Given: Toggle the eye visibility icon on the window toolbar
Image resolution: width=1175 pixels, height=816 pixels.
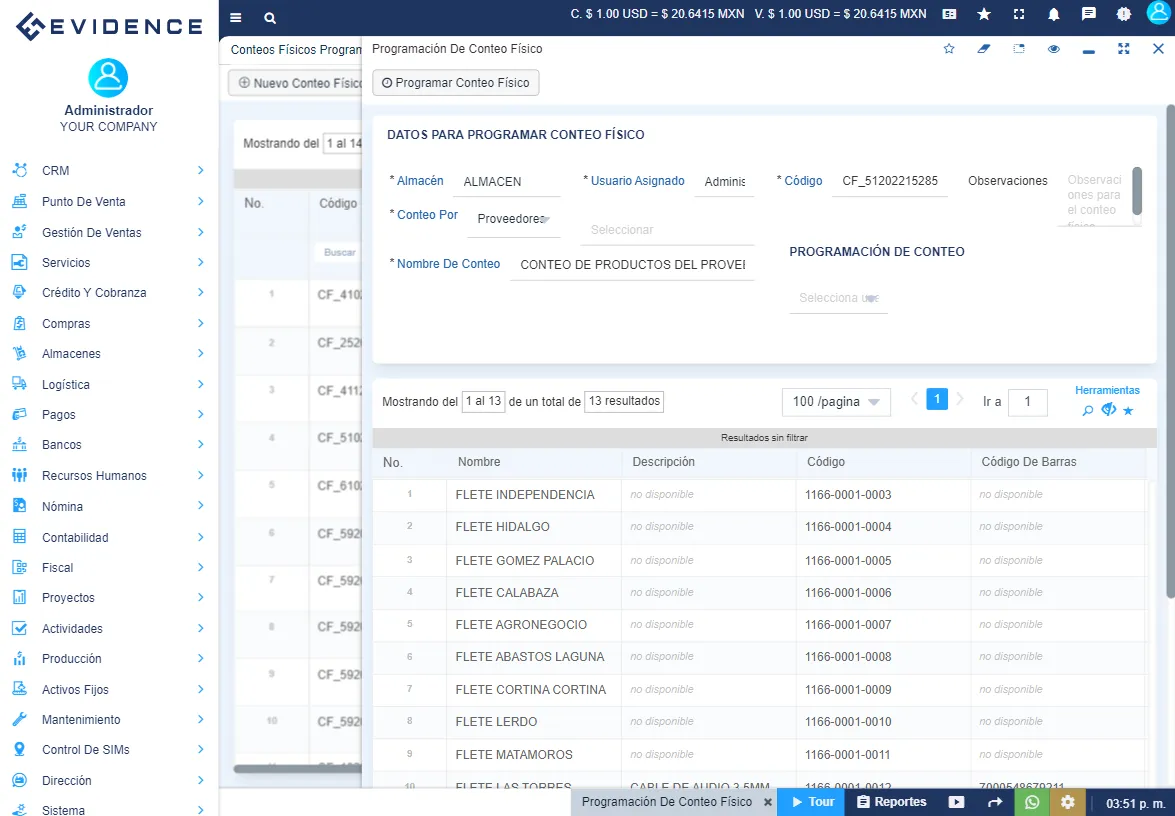Looking at the screenshot, I should pyautogui.click(x=1053, y=48).
